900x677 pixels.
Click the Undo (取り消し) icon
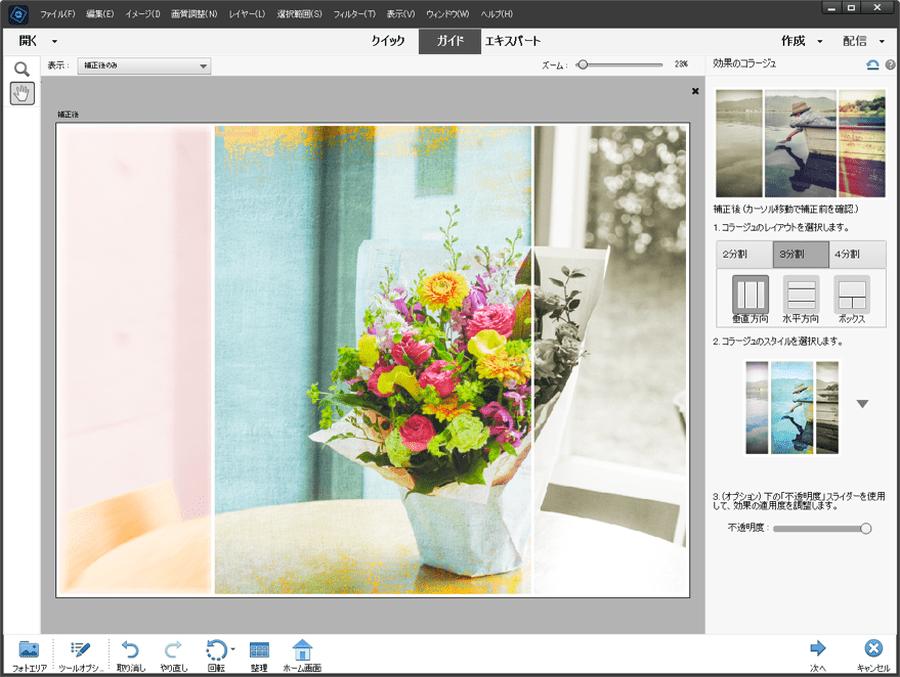click(130, 651)
